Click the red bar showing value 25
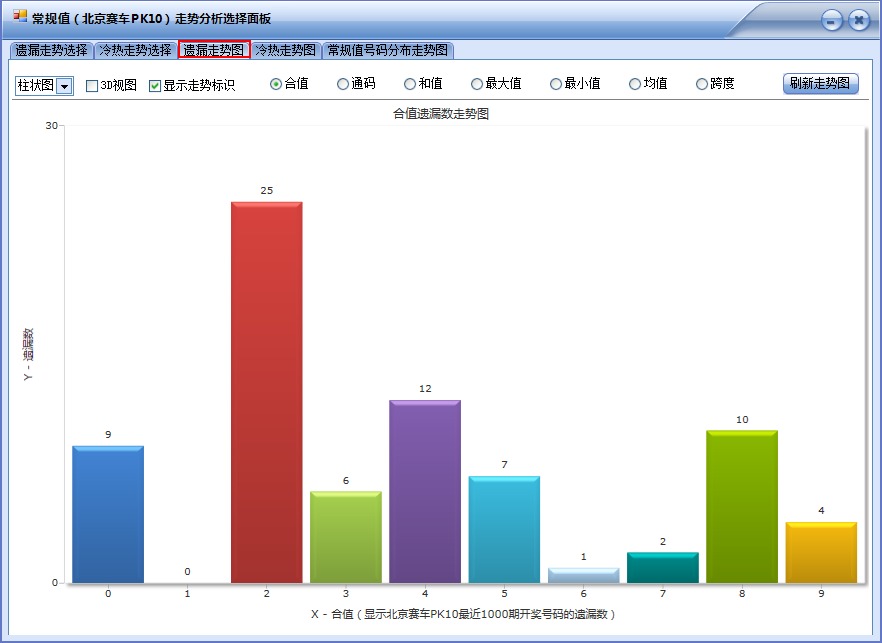The height and width of the screenshot is (643, 882). 266,390
